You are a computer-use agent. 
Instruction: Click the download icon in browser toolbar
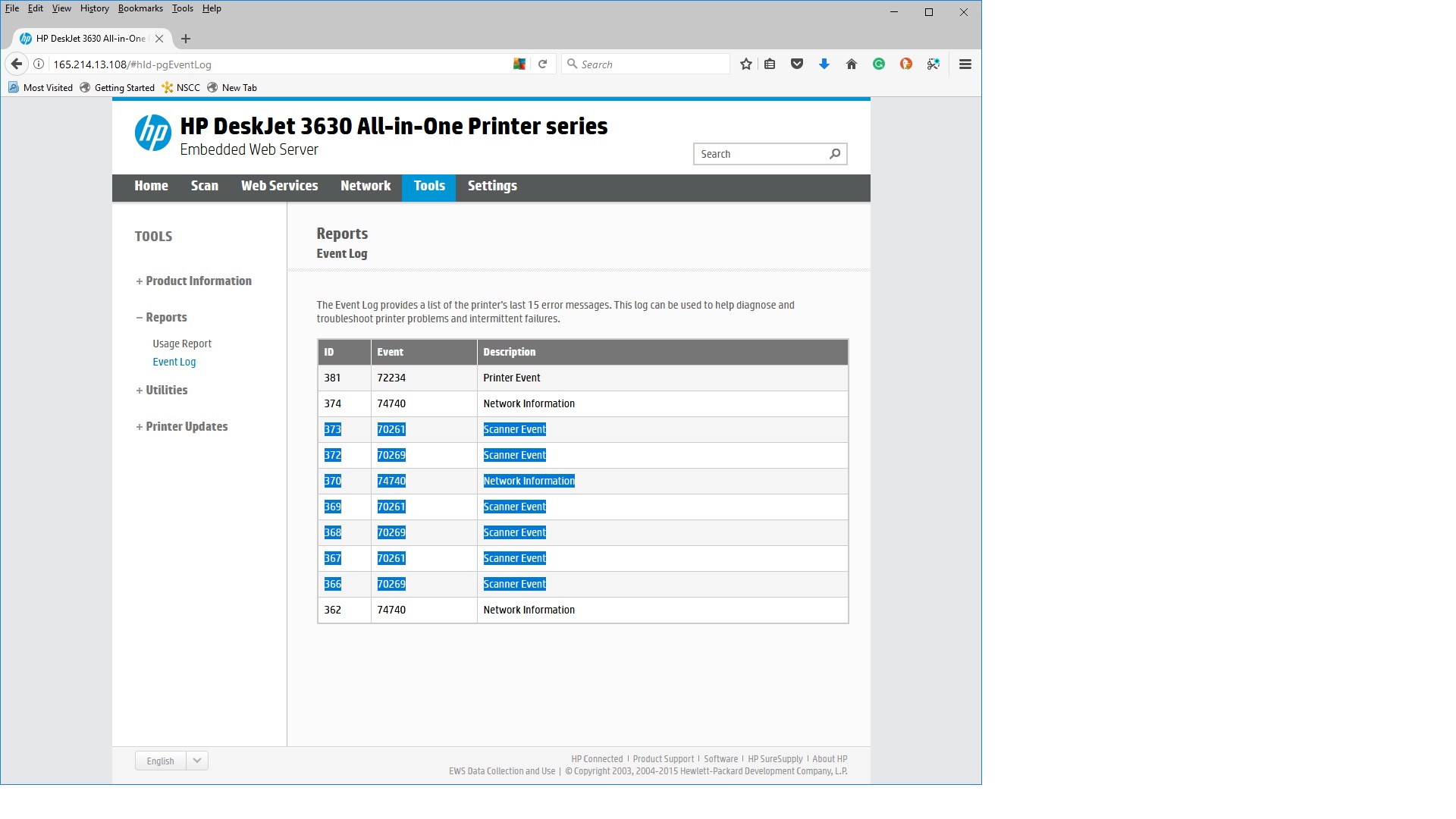point(824,64)
